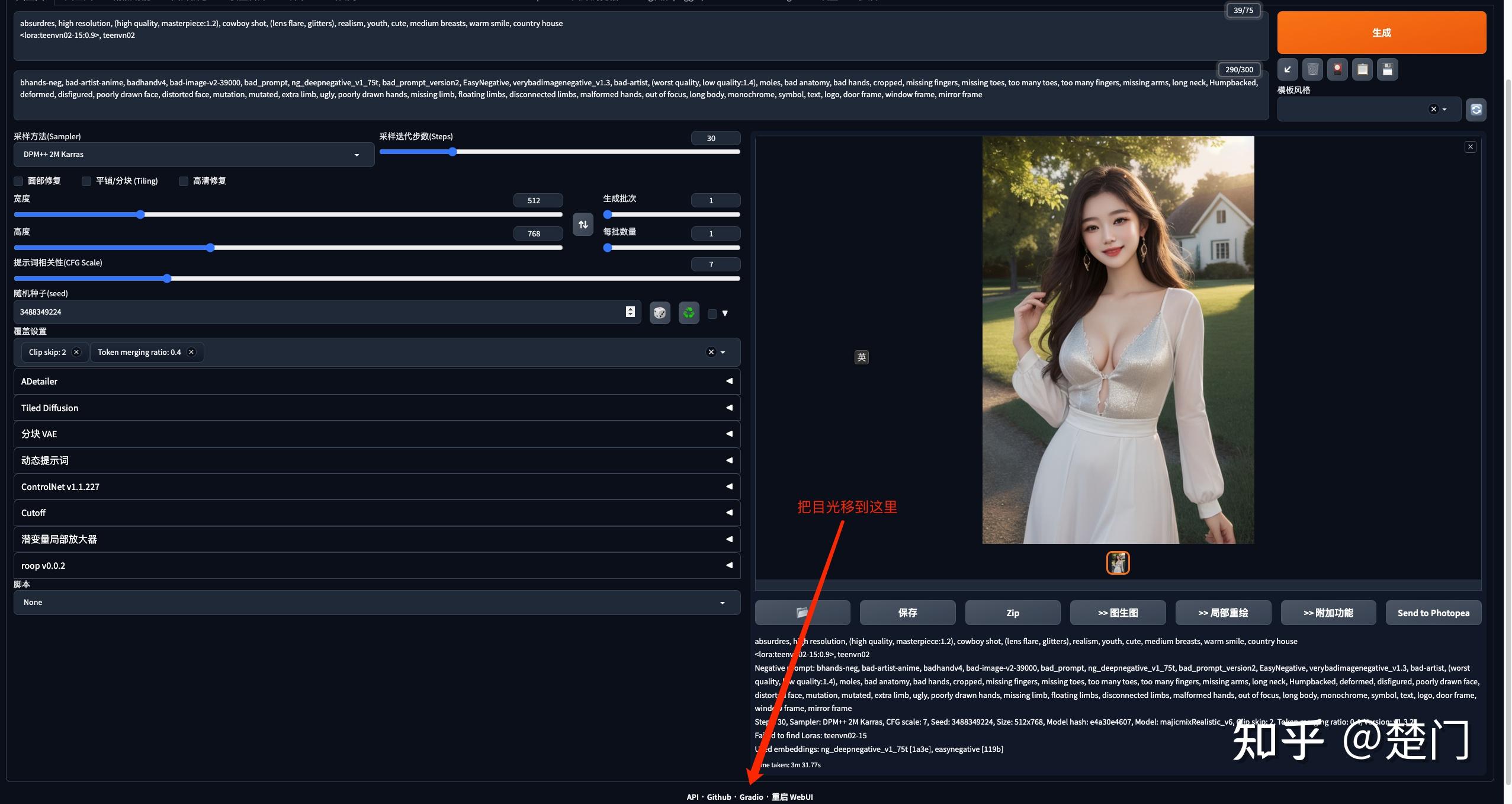
Task: Remove the Clip skip: 2 override tag
Action: [x=76, y=352]
